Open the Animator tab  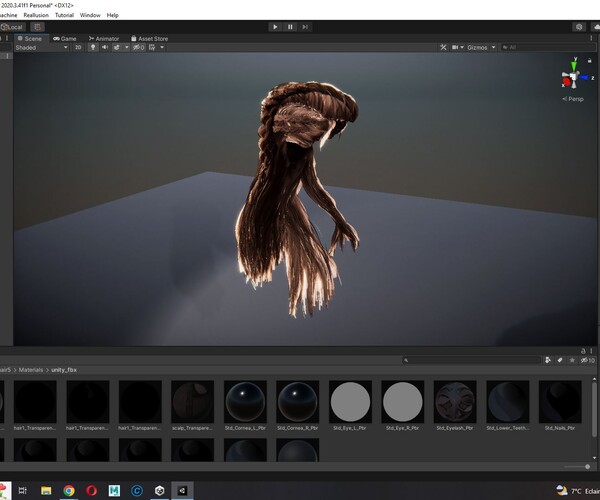pos(104,39)
